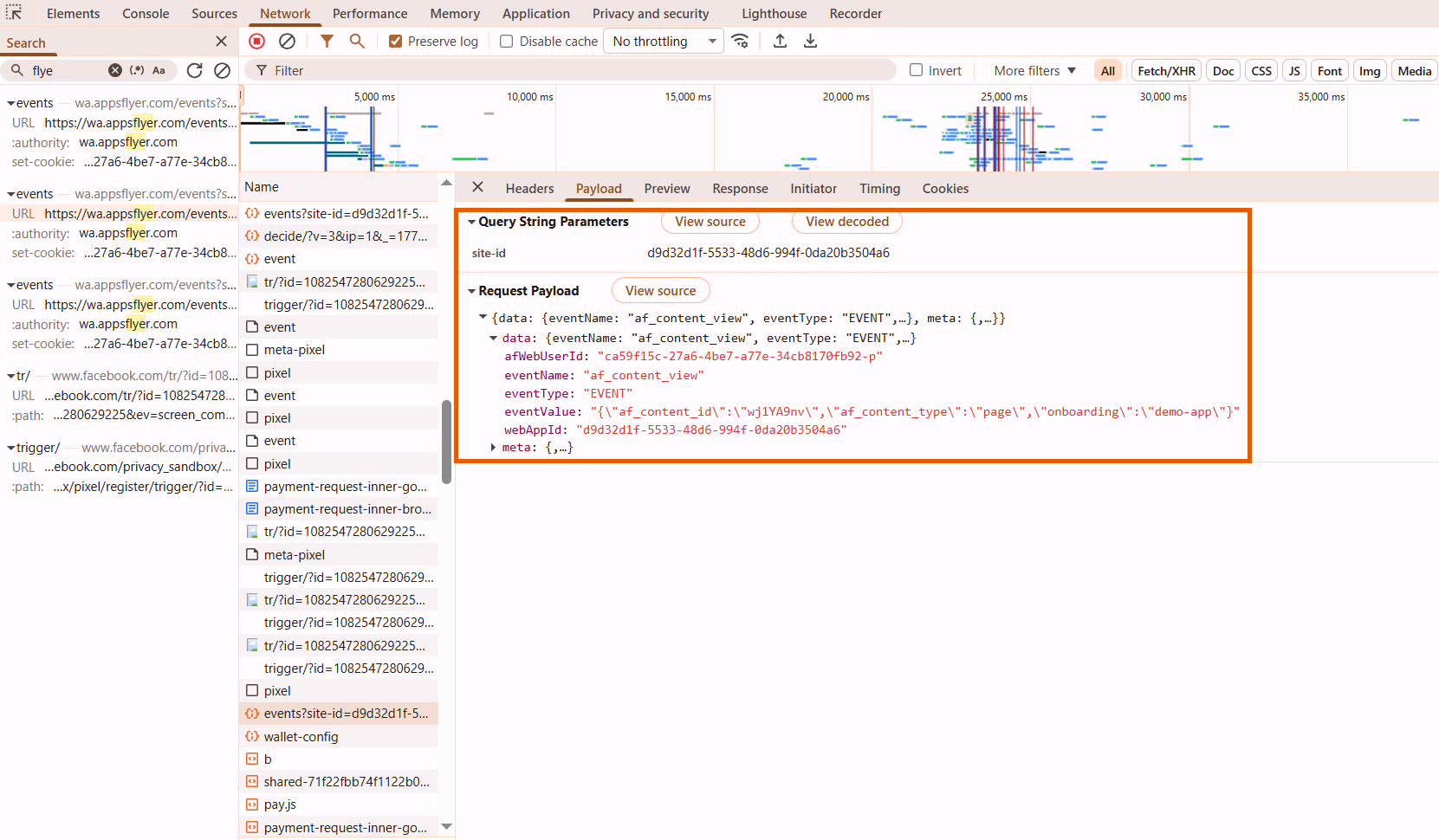Refresh the search results
1439x840 pixels.
(195, 70)
